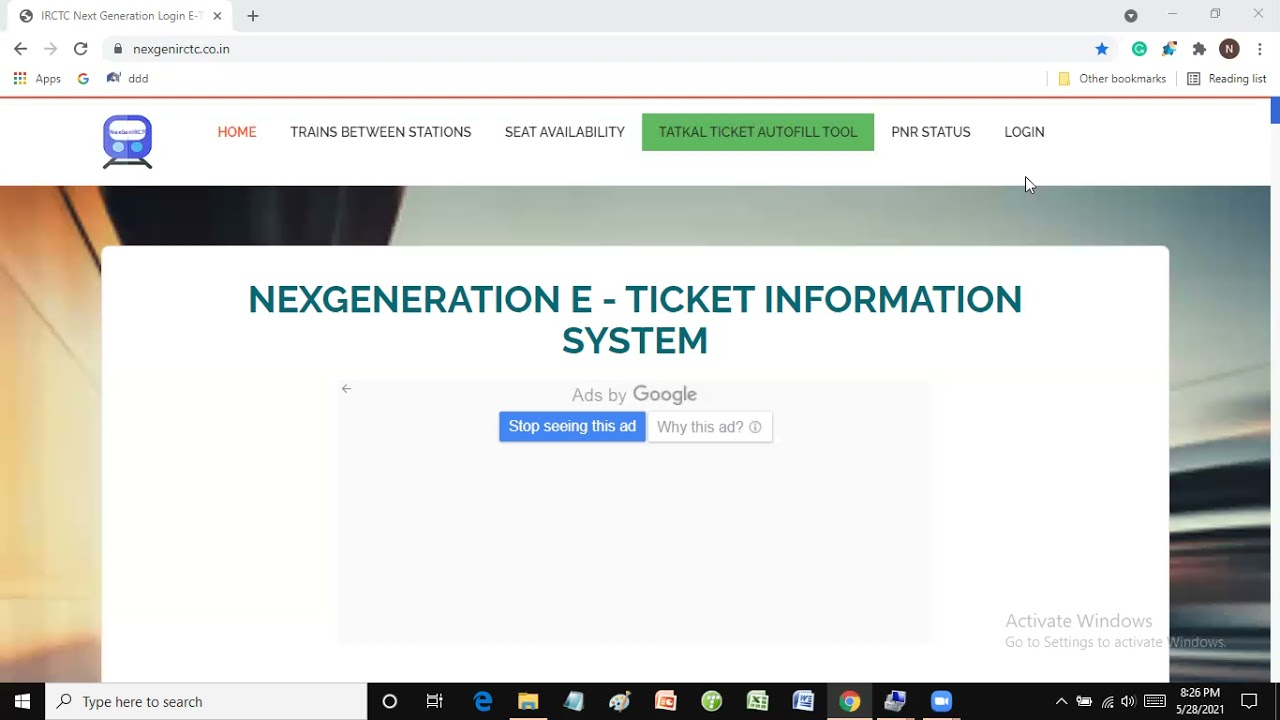The width and height of the screenshot is (1280, 720).
Task: Click the battery icon in system tray
Action: coord(1084,701)
